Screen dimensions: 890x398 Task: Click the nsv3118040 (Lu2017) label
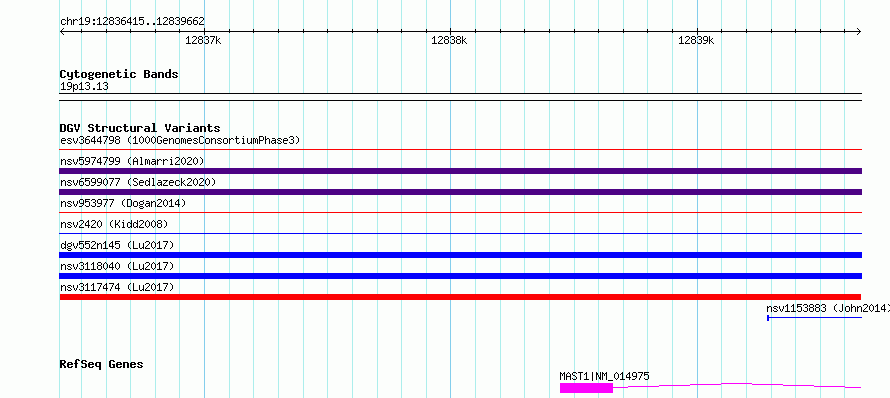(x=117, y=266)
